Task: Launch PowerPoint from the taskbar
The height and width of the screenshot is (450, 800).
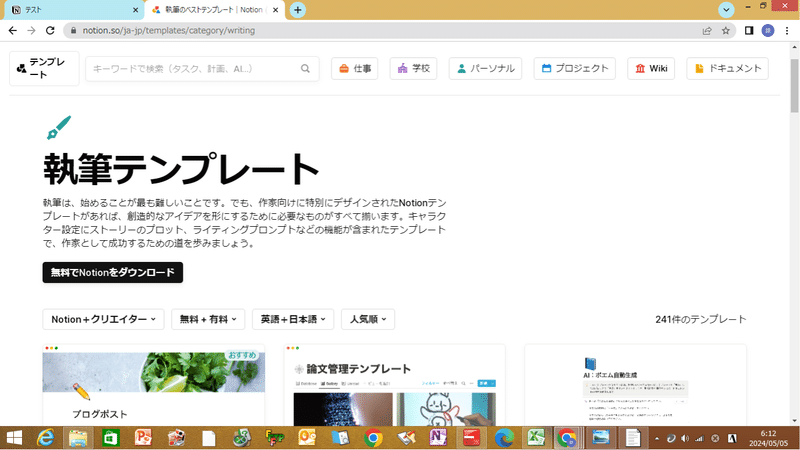Action: tap(143, 438)
